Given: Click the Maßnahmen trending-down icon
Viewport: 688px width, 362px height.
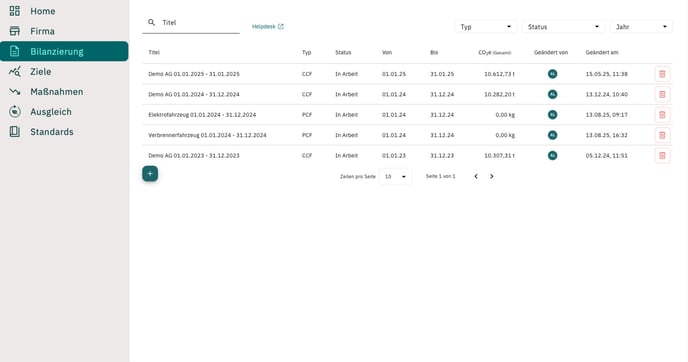Looking at the screenshot, I should click(x=14, y=92).
